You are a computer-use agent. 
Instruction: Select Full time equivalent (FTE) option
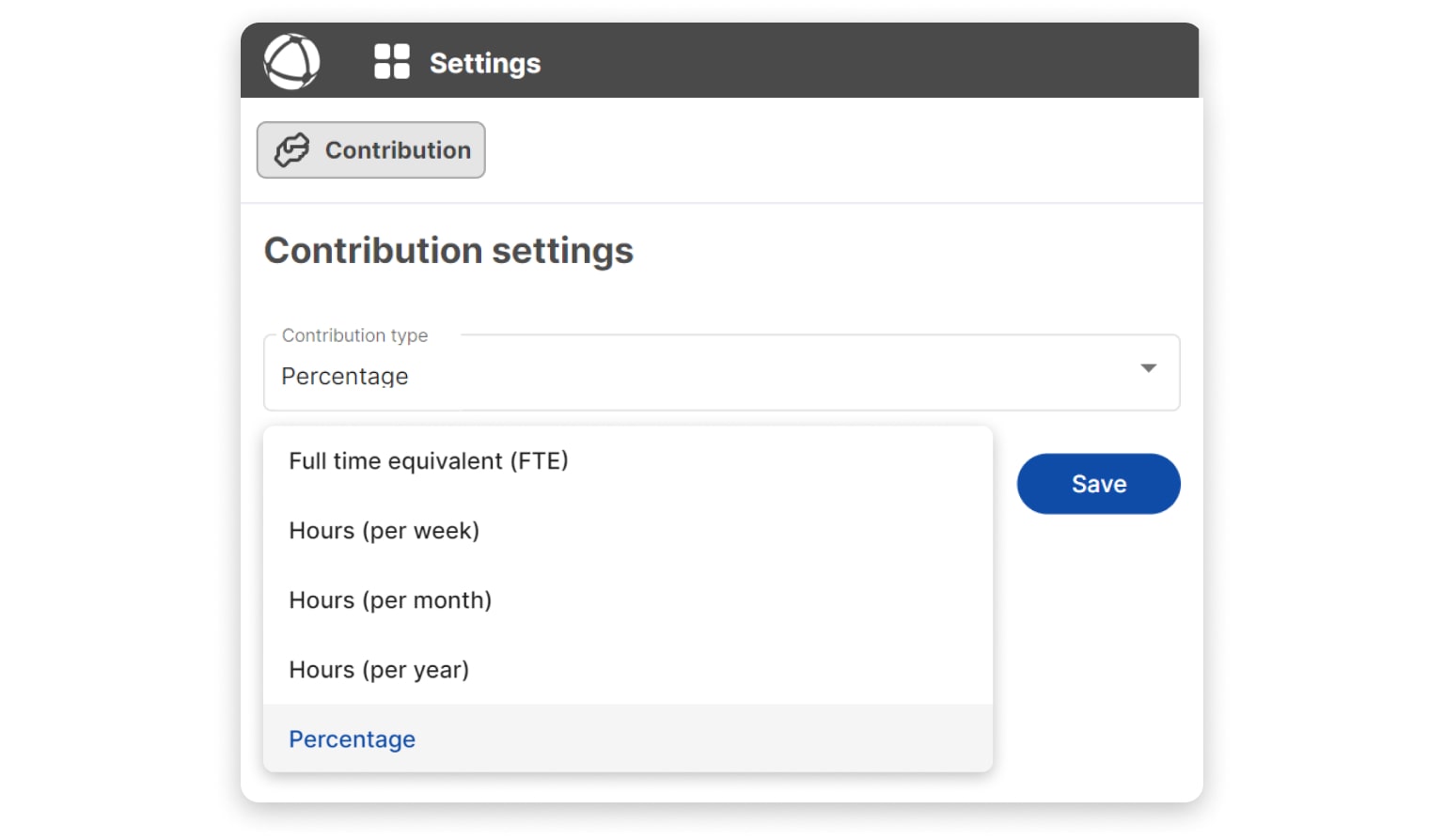click(429, 461)
